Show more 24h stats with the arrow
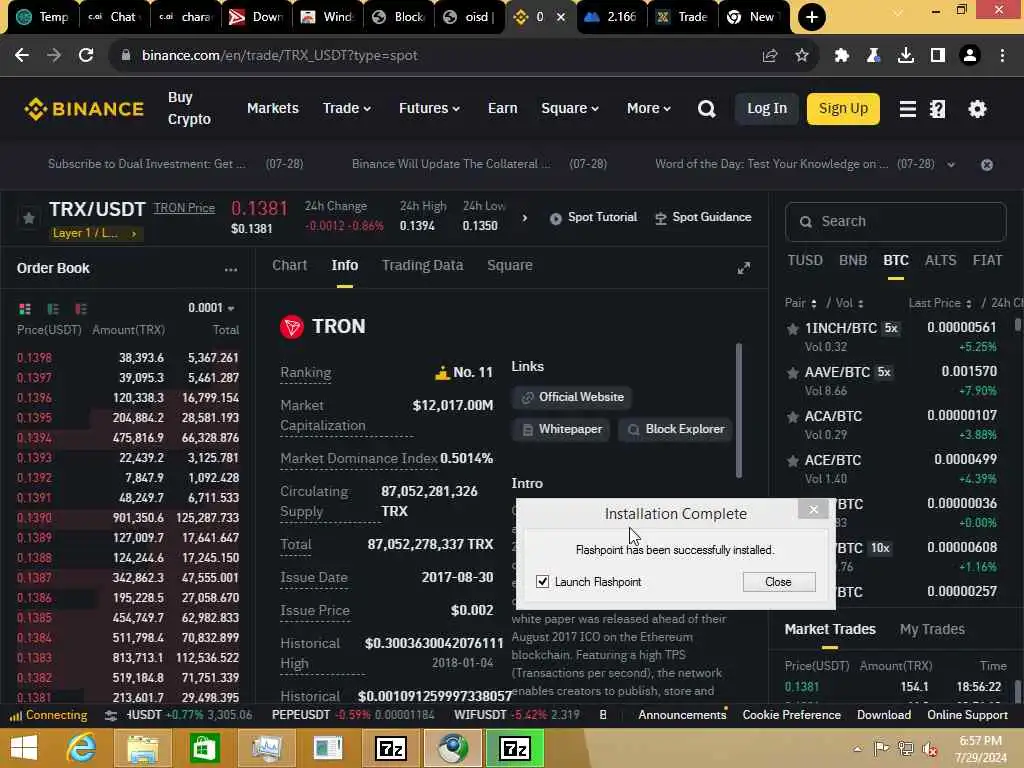The width and height of the screenshot is (1024, 768). (524, 217)
